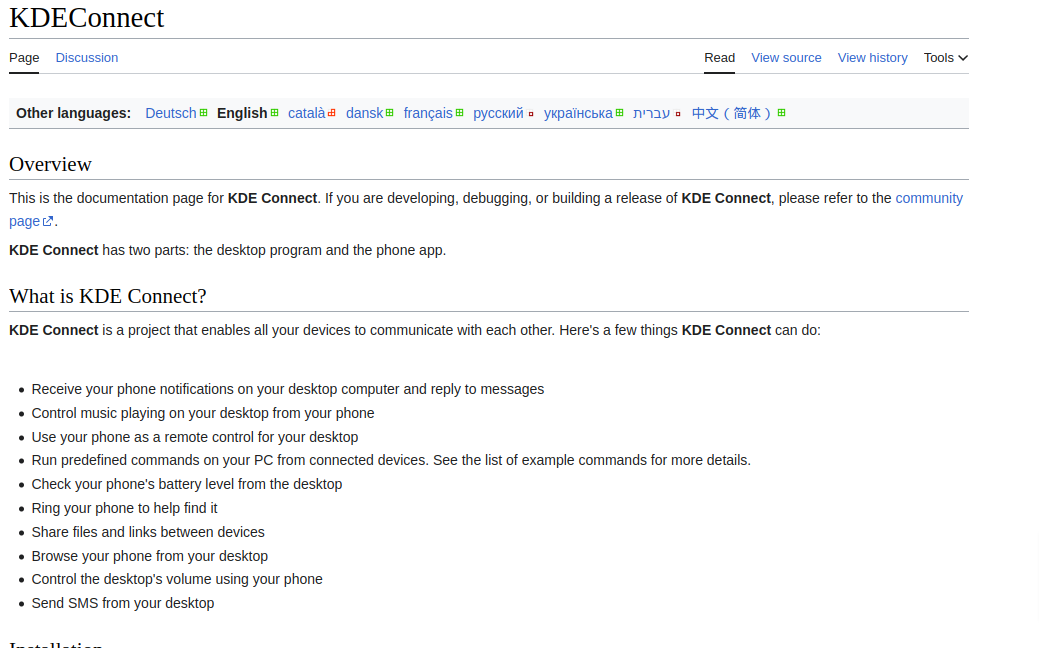Screen dimensions: 1039x648
Task: Click the 'Other languages:' label
Action: (74, 113)
